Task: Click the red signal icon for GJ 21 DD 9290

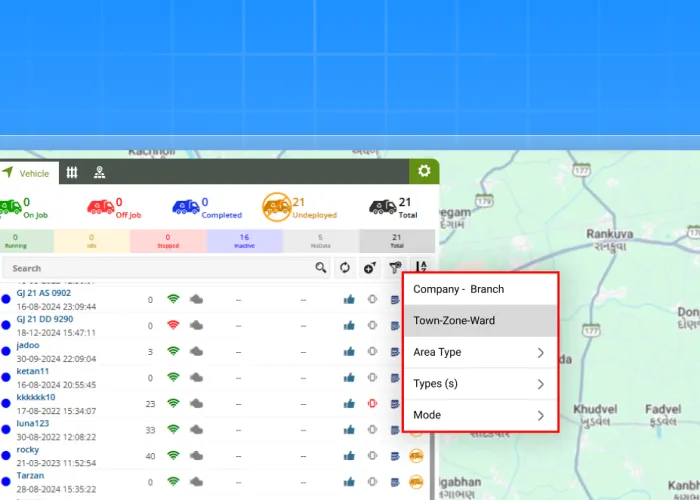Action: (173, 325)
